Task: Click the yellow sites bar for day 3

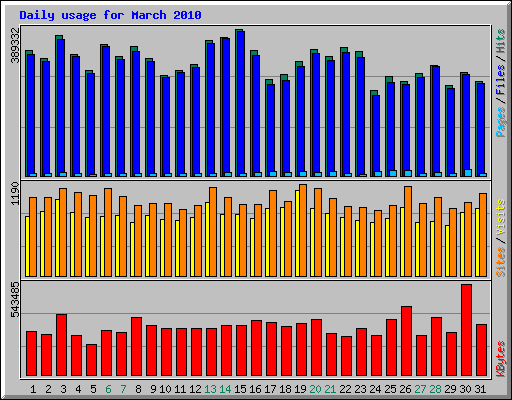Action: tap(57, 238)
